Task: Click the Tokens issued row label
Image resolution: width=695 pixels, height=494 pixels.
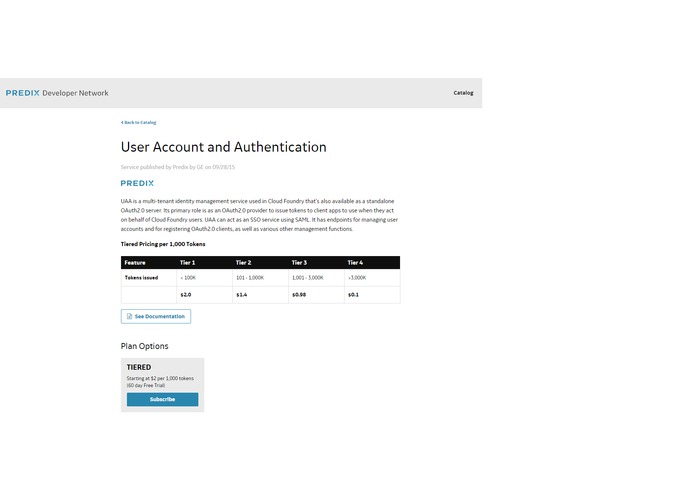Action: pyautogui.click(x=141, y=278)
